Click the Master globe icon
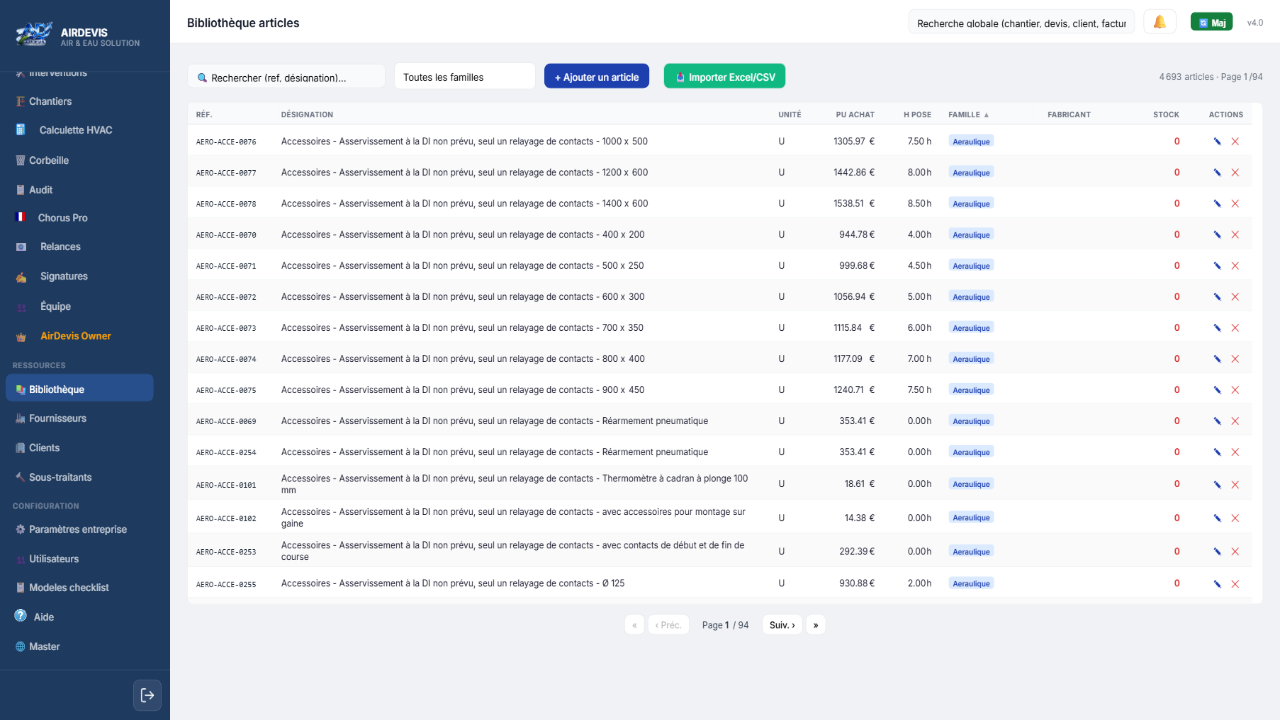Viewport: 1280px width, 720px height. [x=20, y=646]
